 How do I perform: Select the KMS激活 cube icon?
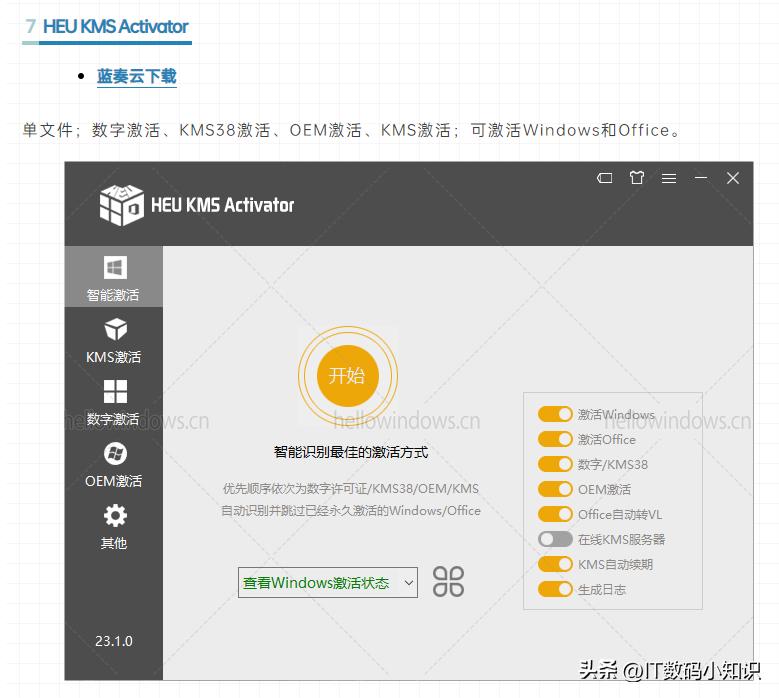pos(115,330)
